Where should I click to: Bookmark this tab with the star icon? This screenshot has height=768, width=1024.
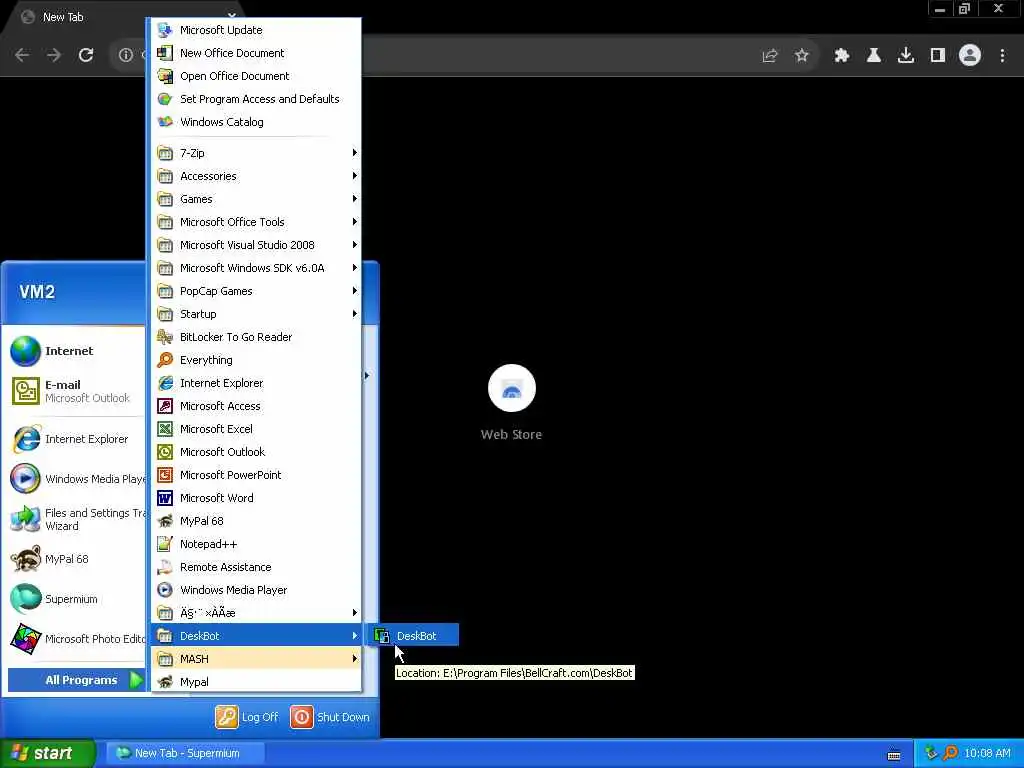[802, 56]
